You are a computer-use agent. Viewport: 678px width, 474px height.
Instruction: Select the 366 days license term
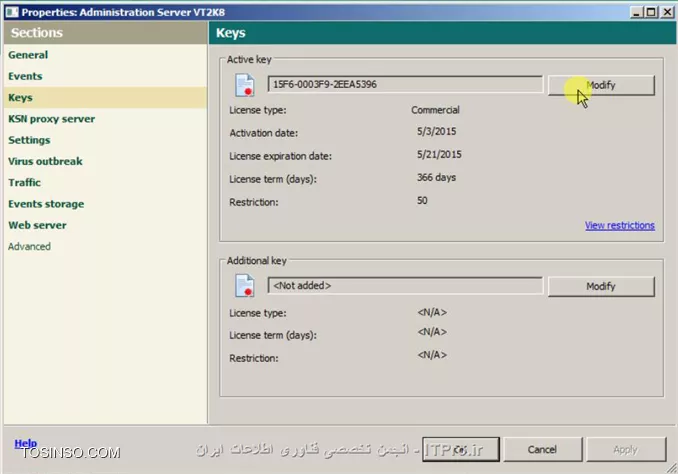(x=436, y=177)
